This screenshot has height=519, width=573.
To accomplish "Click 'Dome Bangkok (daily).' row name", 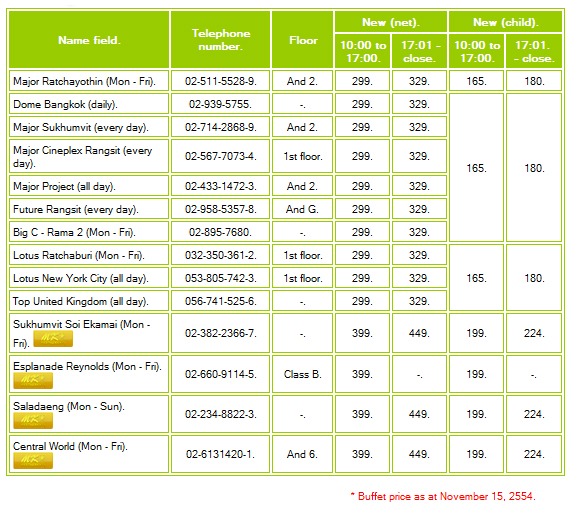I will pyautogui.click(x=65, y=105).
